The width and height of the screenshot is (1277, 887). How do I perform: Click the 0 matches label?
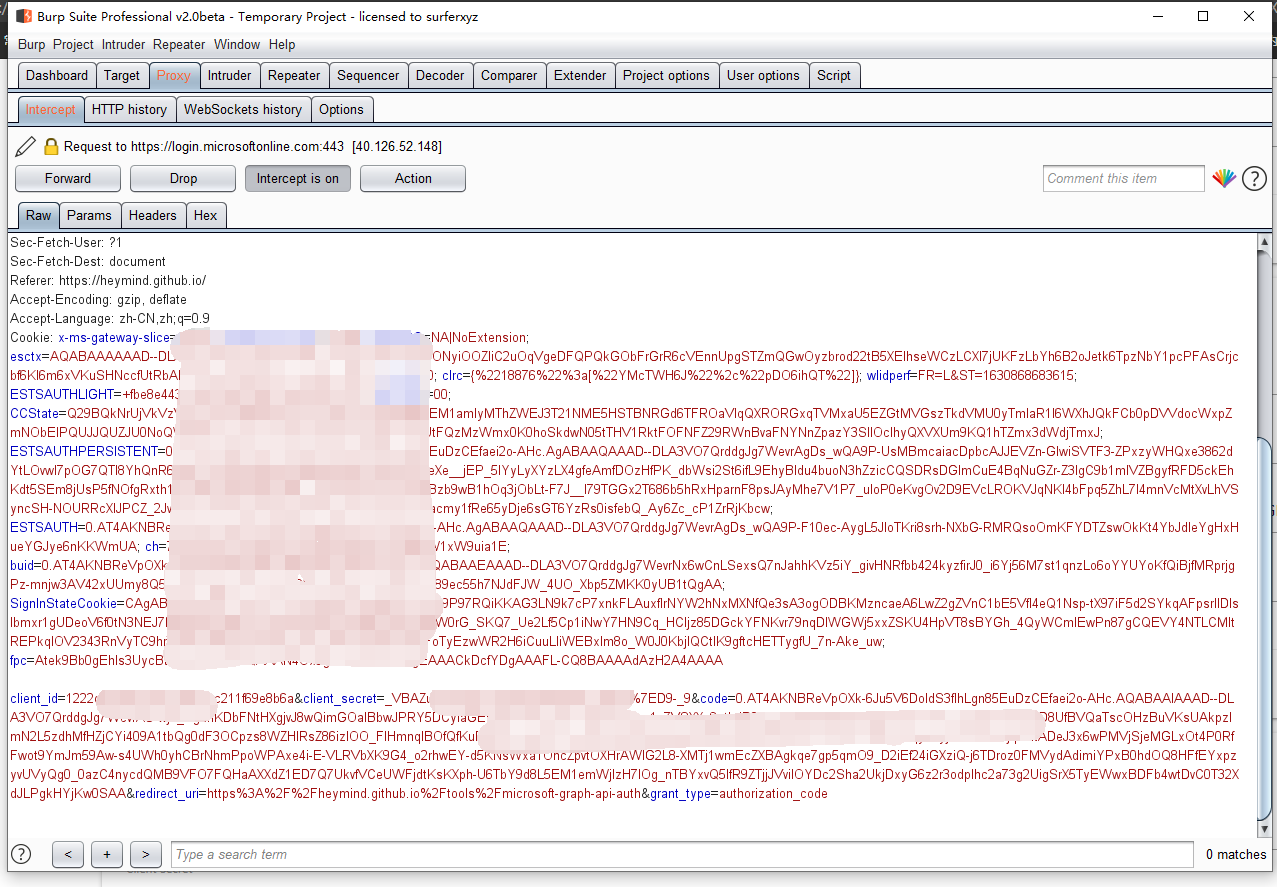(1236, 854)
